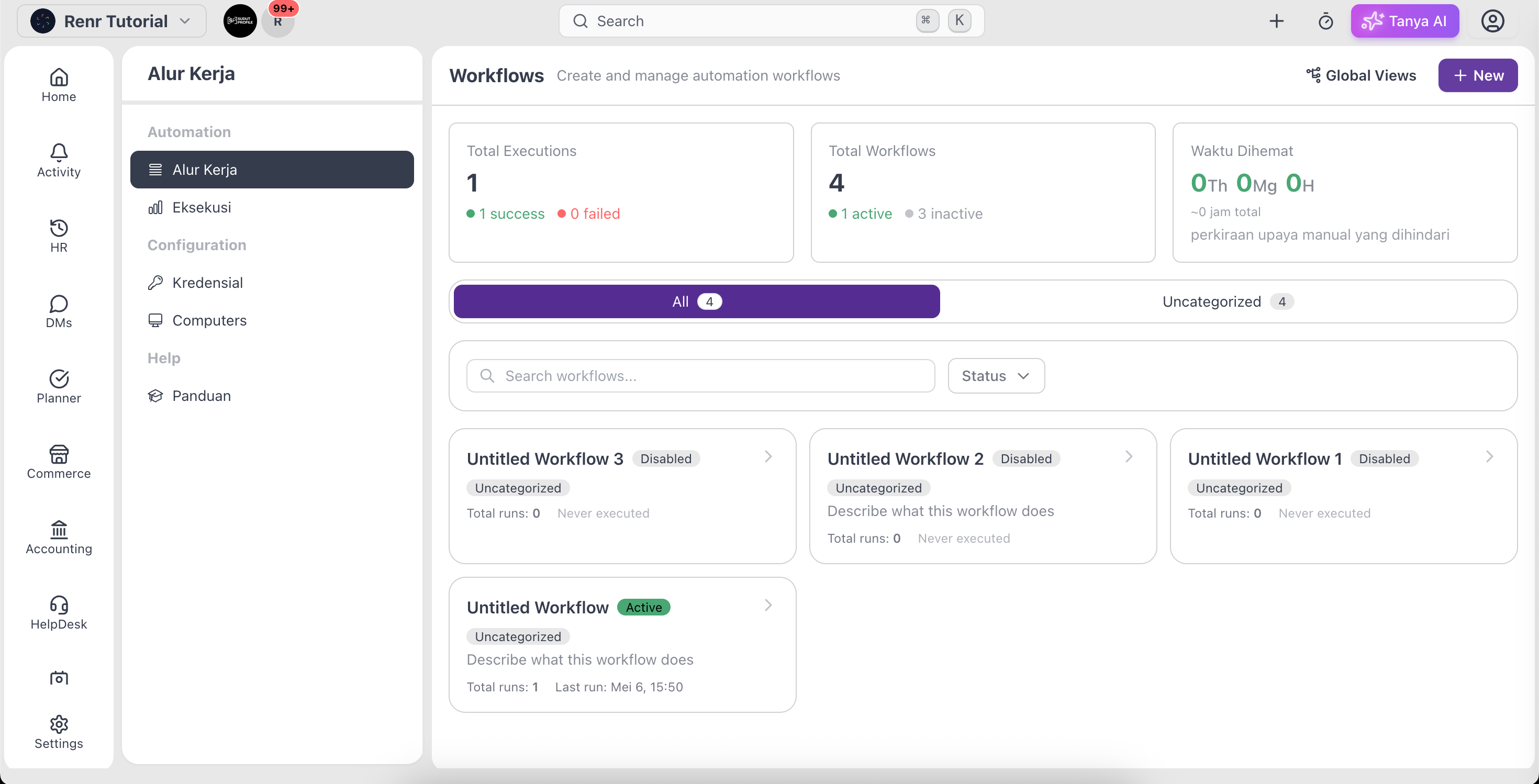Click the '0 failed' executions stat

[x=588, y=213]
